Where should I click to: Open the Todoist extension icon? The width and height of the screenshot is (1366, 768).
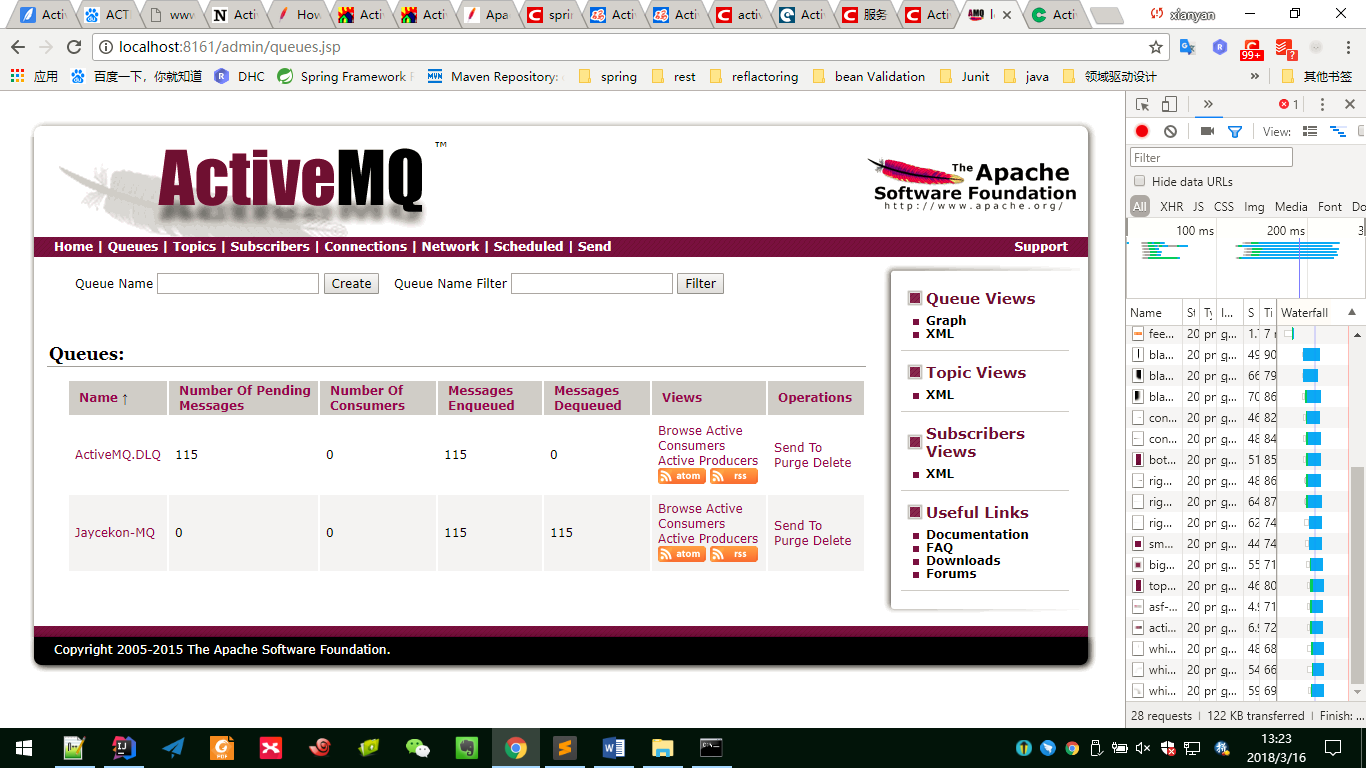(1285, 48)
